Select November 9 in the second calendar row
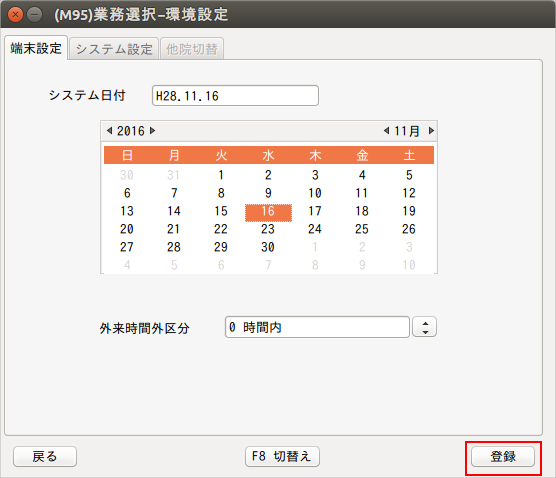Viewport: 556px width, 478px height. [268, 193]
